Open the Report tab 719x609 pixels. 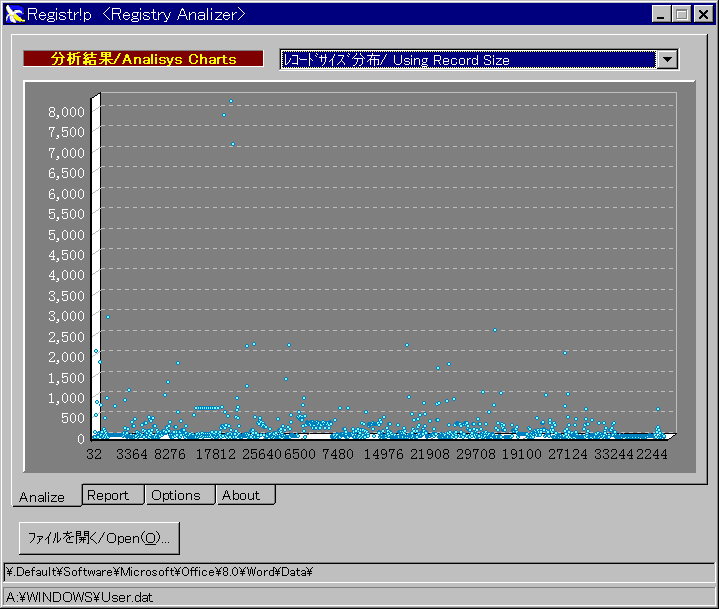pyautogui.click(x=108, y=495)
